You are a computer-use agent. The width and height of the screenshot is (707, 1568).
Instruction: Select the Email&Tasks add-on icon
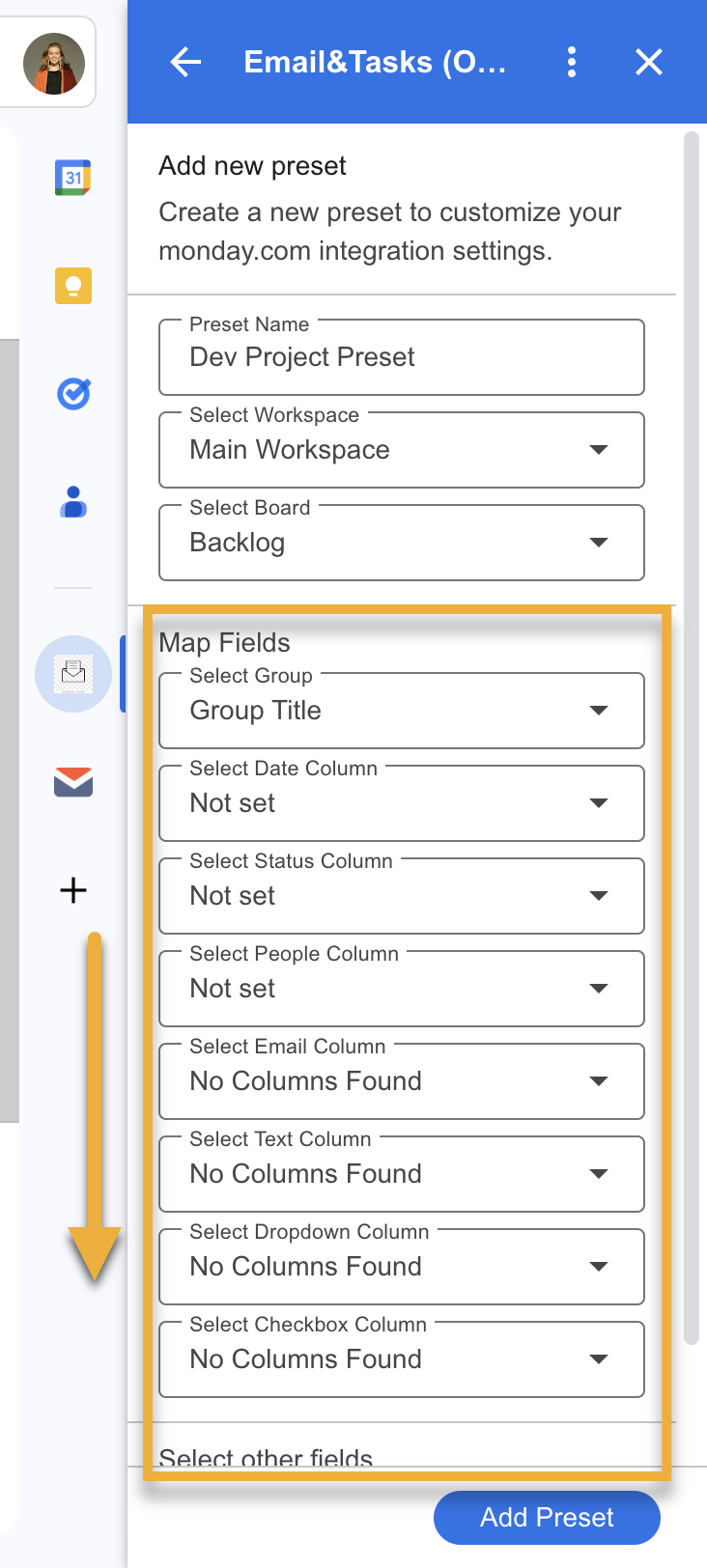tap(73, 673)
